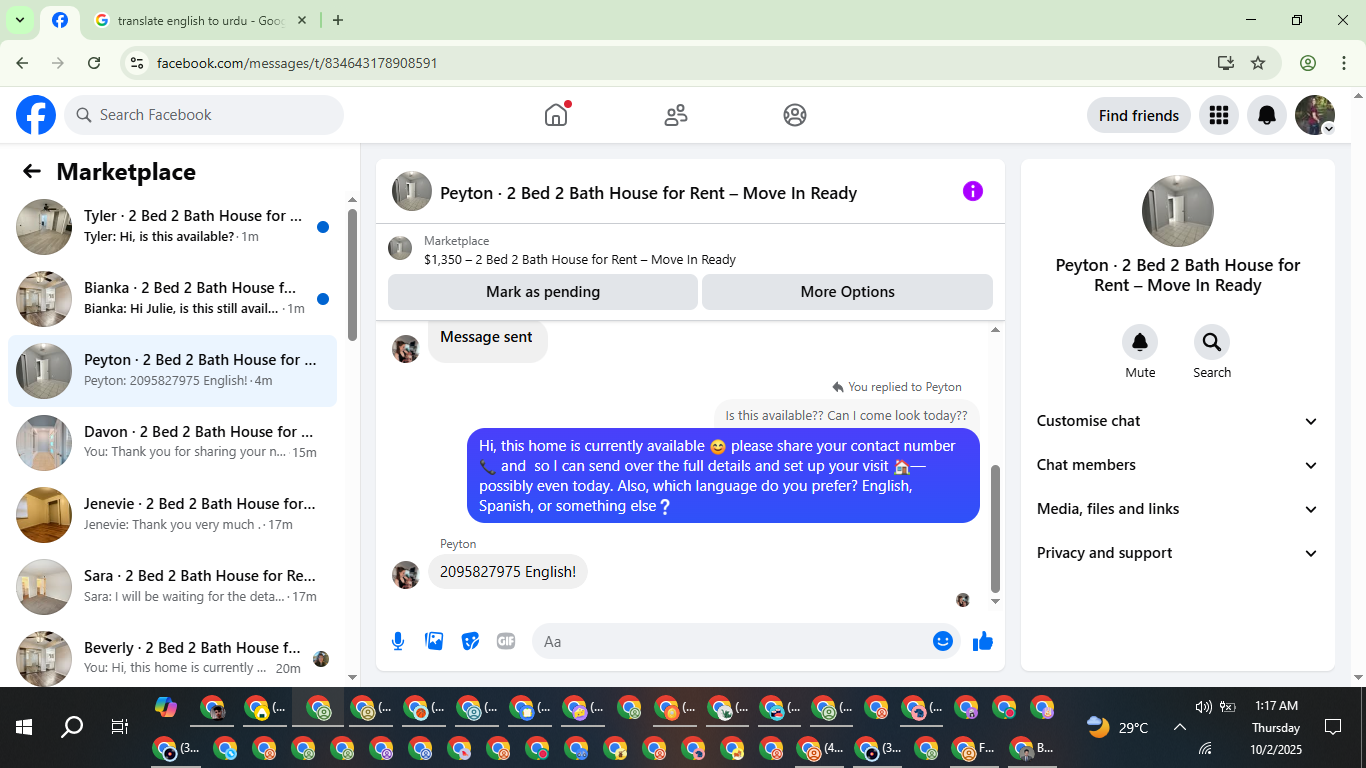The width and height of the screenshot is (1366, 768).
Task: Click the install app icon in address bar
Action: pyautogui.click(x=1226, y=63)
